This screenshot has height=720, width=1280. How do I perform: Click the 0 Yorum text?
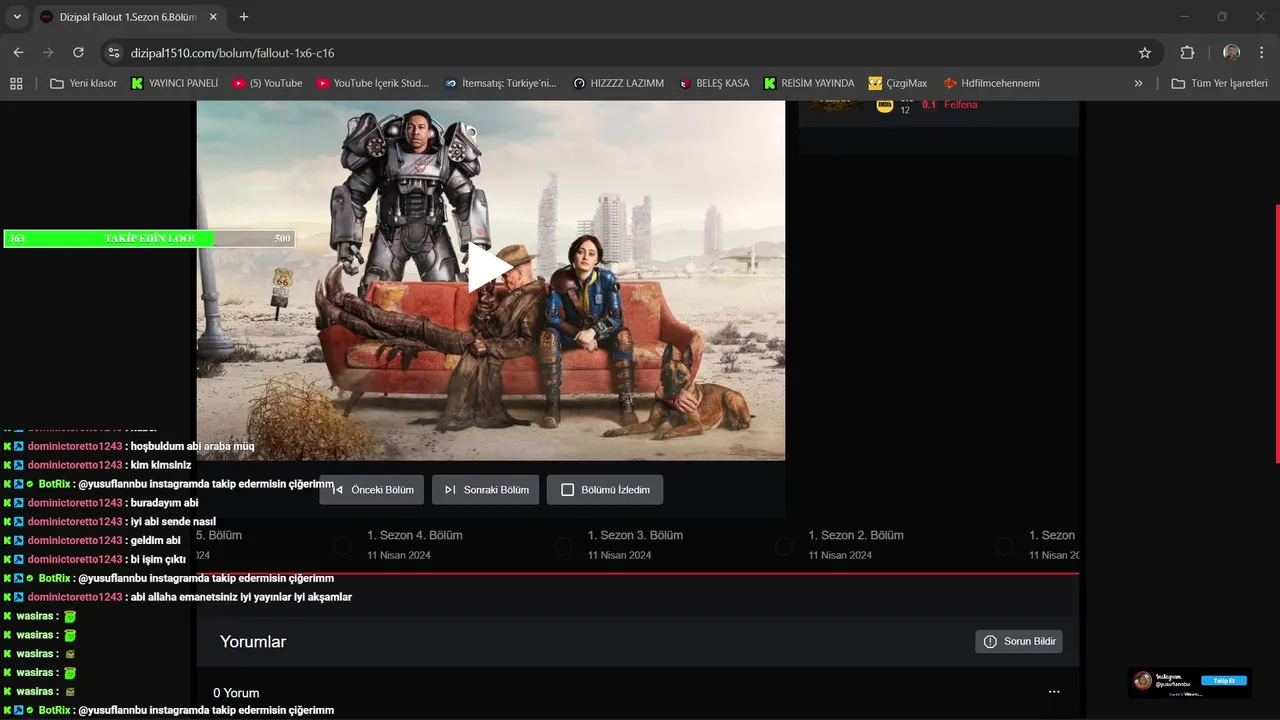[x=236, y=693]
